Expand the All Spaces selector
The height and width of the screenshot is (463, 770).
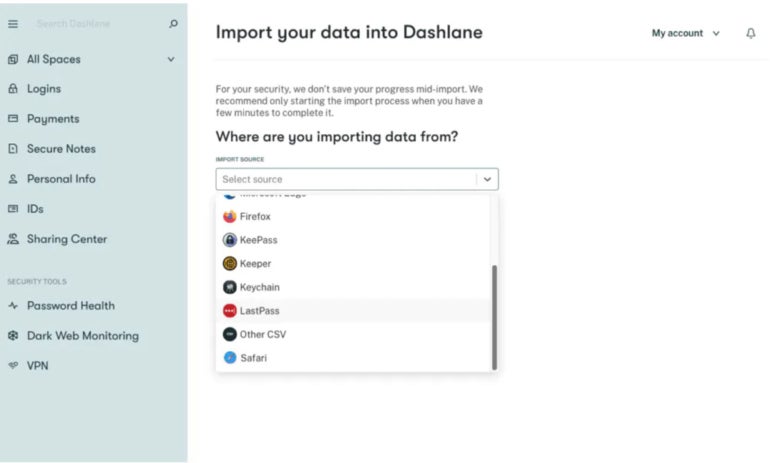[170, 59]
